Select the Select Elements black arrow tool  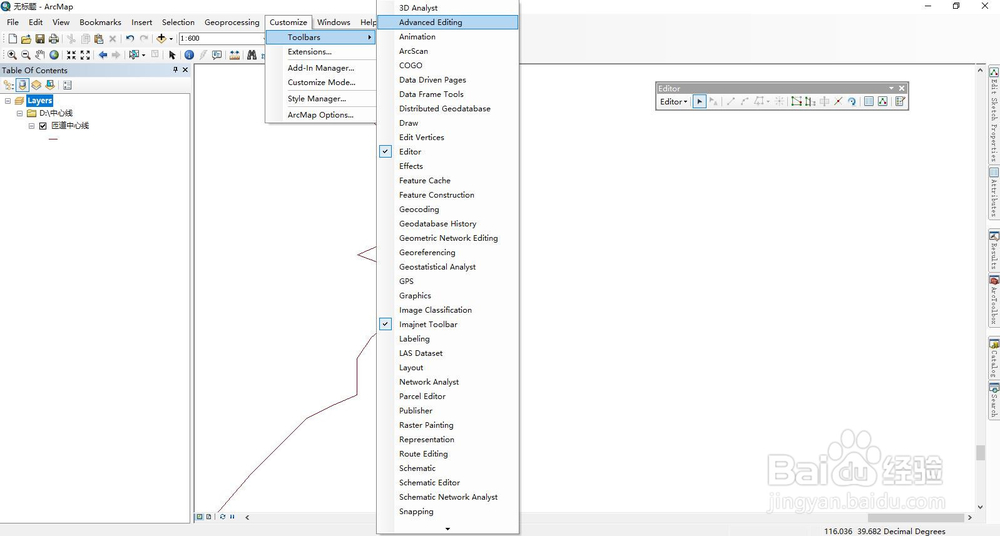pyautogui.click(x=172, y=55)
